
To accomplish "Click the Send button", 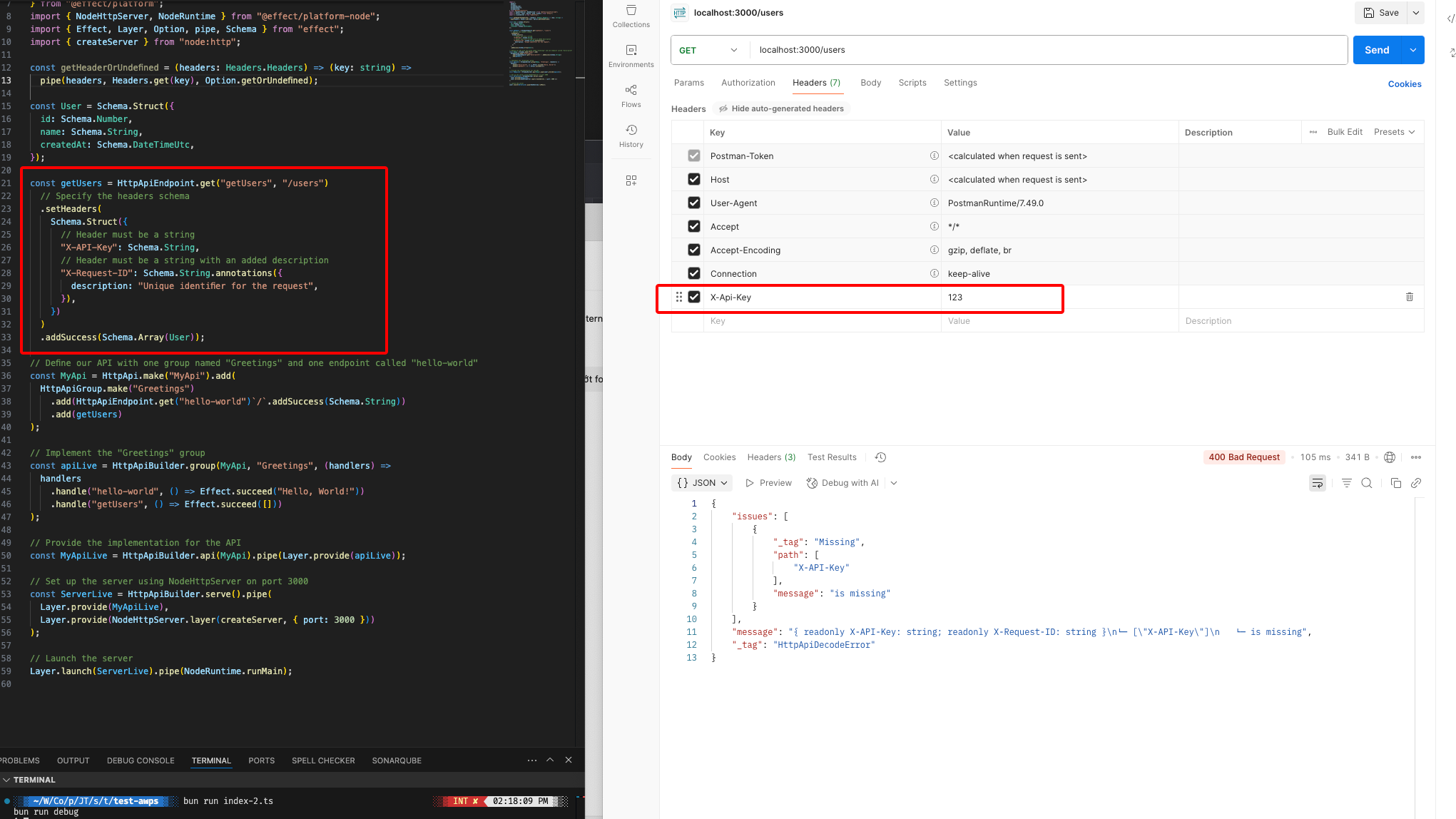I will tap(1376, 50).
